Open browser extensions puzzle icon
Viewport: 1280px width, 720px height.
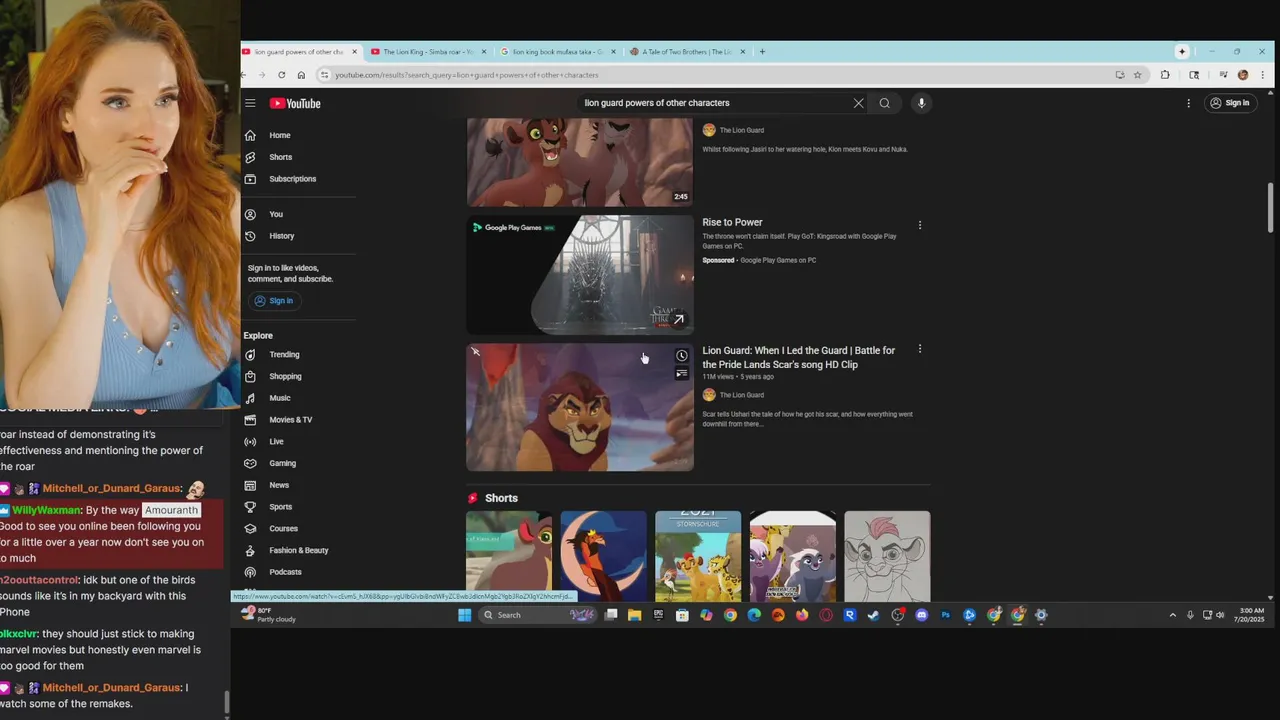pos(1165,75)
